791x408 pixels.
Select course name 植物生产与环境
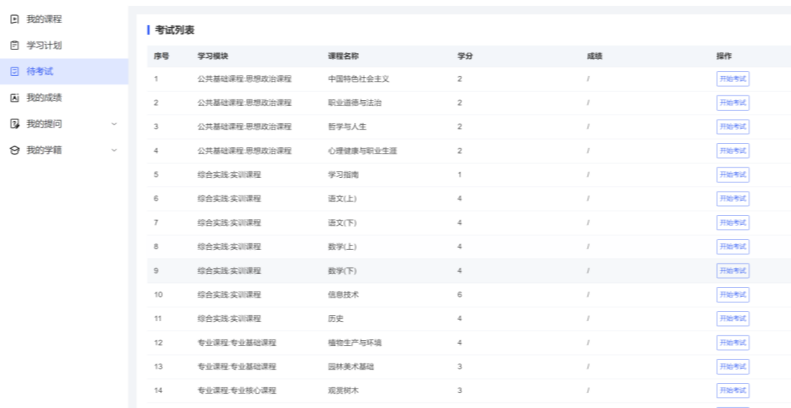pos(355,343)
